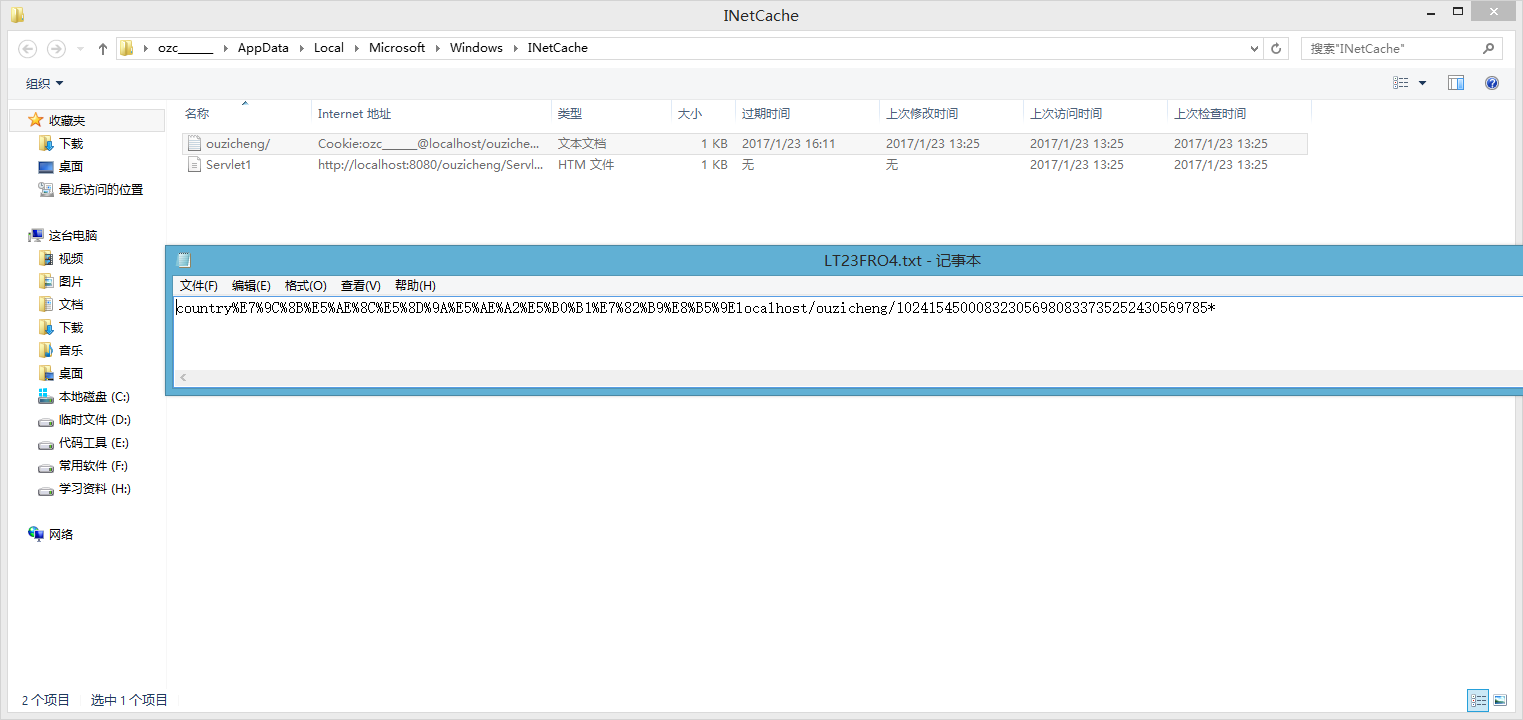This screenshot has height=720, width=1523.
Task: Open 图片 folder in sidebar
Action: click(61, 282)
